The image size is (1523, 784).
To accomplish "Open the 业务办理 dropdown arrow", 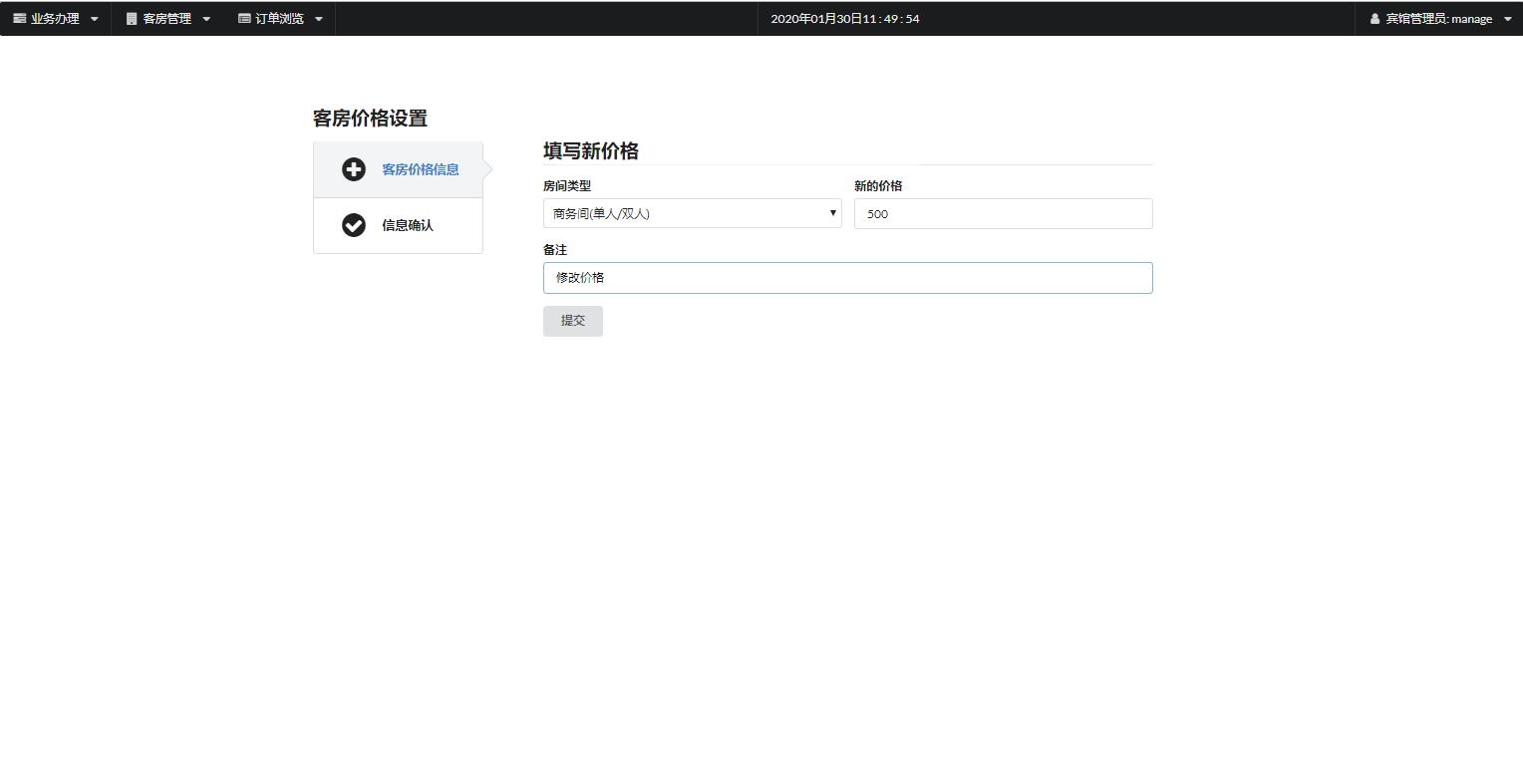I will [x=95, y=18].
